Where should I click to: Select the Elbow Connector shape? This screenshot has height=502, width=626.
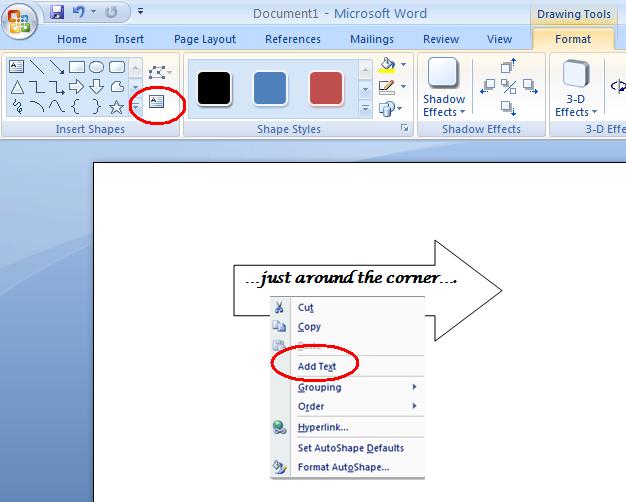37,87
